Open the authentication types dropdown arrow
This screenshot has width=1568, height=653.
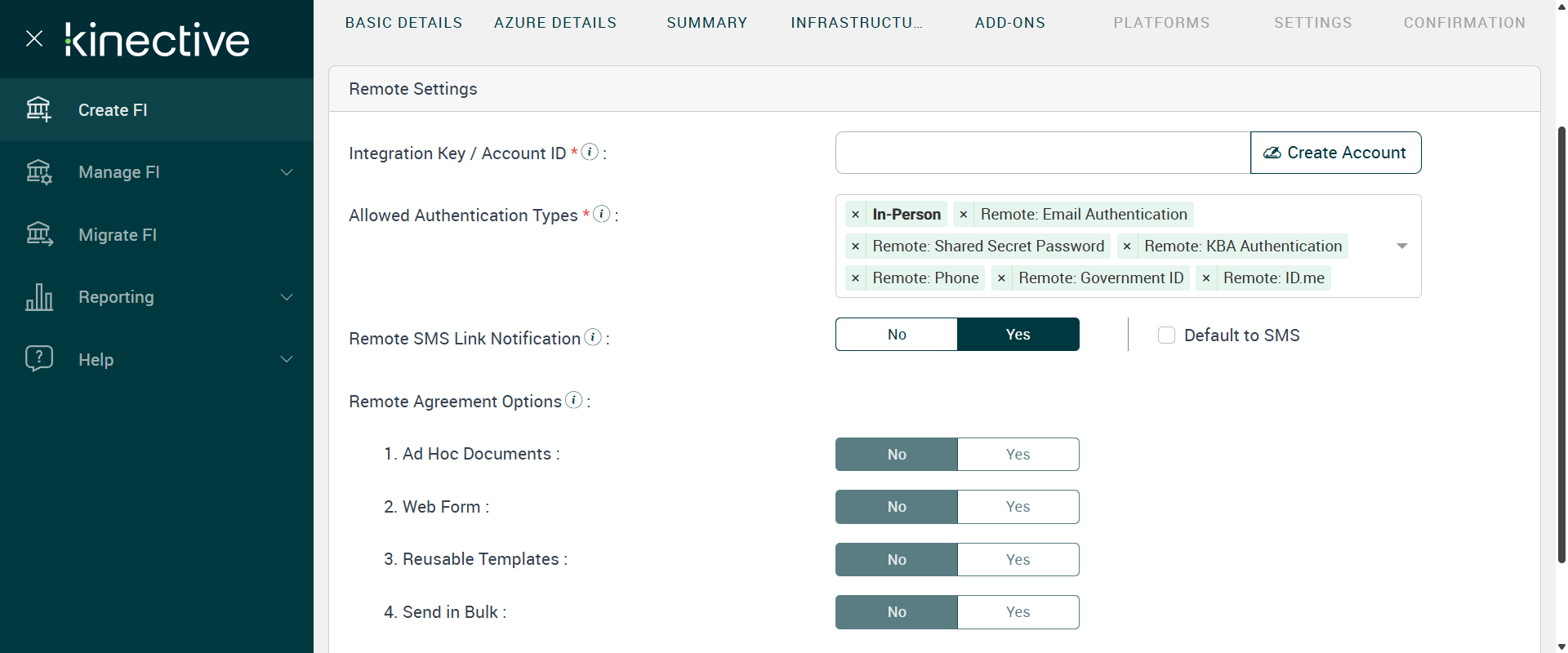pyautogui.click(x=1401, y=246)
